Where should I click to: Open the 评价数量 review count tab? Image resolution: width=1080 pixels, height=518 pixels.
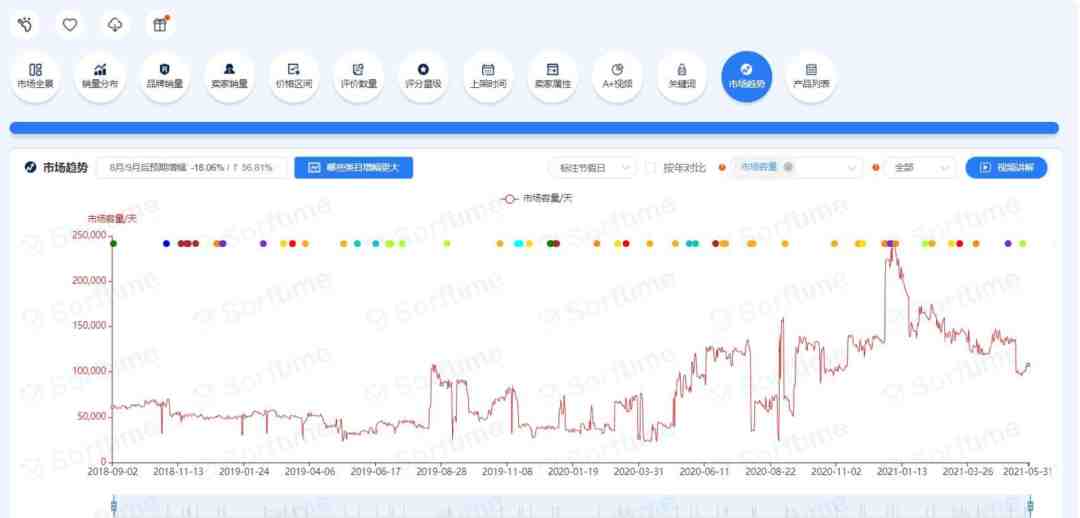click(358, 76)
